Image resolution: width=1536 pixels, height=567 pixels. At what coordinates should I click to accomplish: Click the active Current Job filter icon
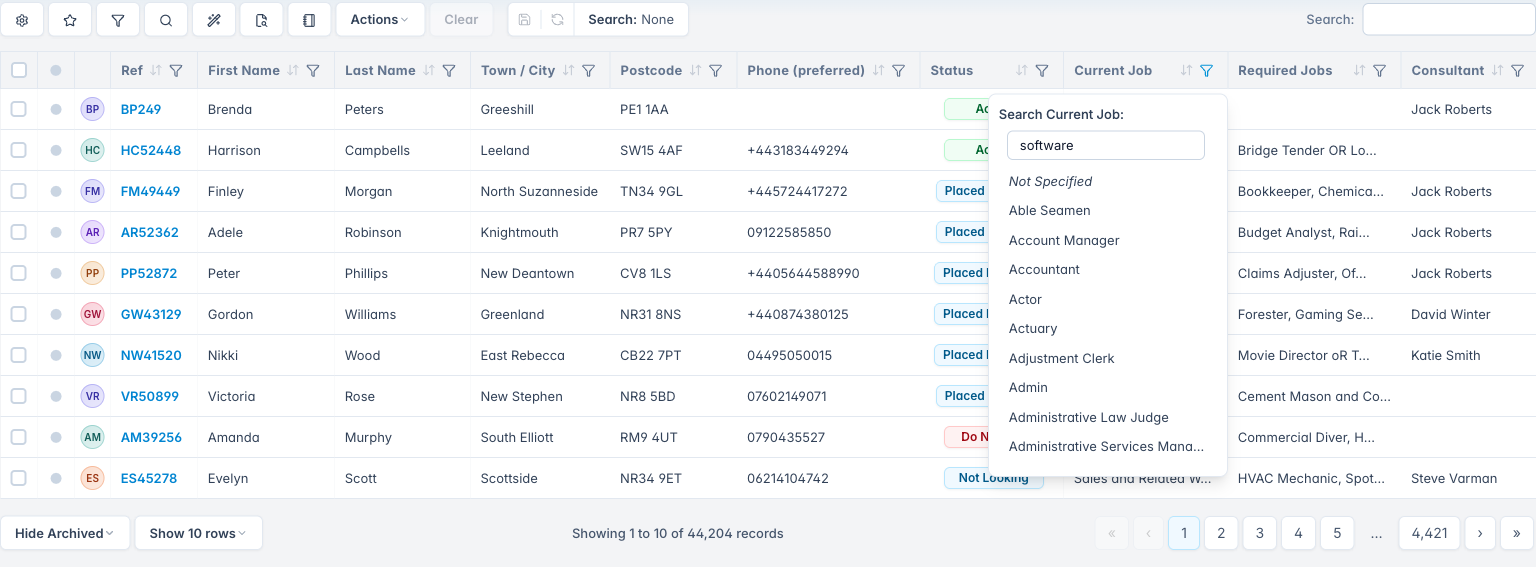point(1206,71)
